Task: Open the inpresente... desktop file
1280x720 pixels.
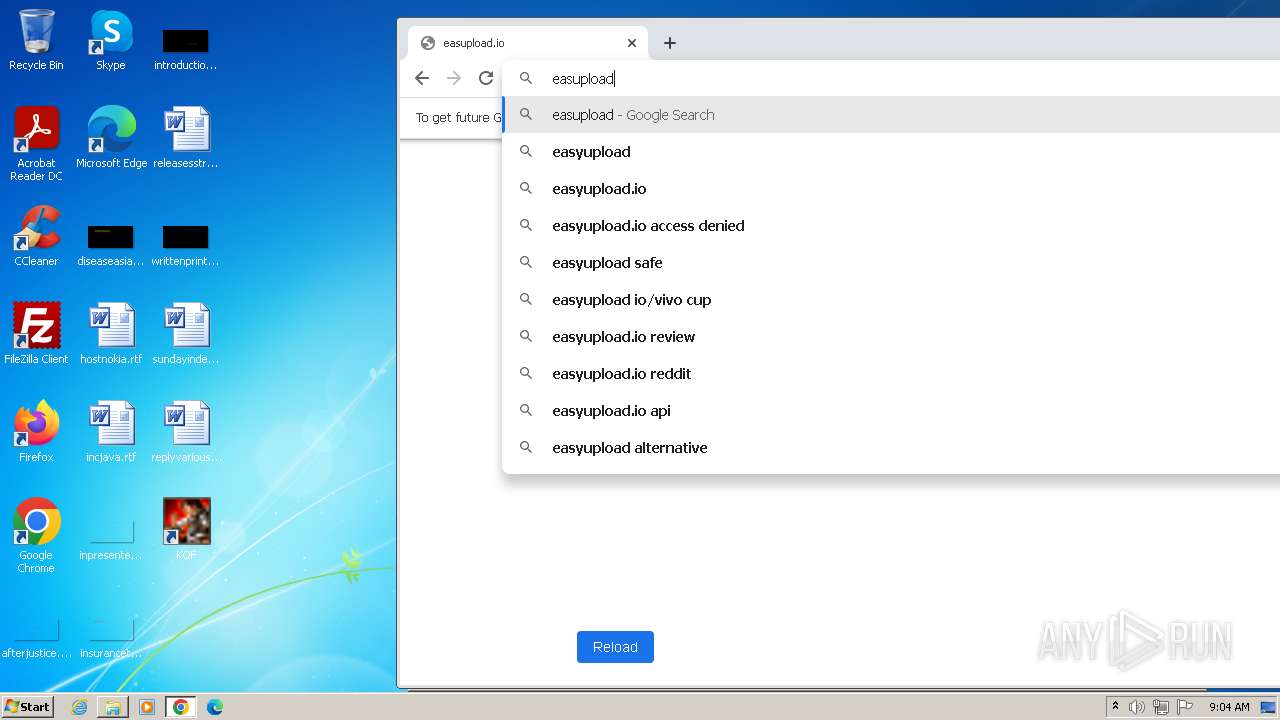Action: coord(111,538)
